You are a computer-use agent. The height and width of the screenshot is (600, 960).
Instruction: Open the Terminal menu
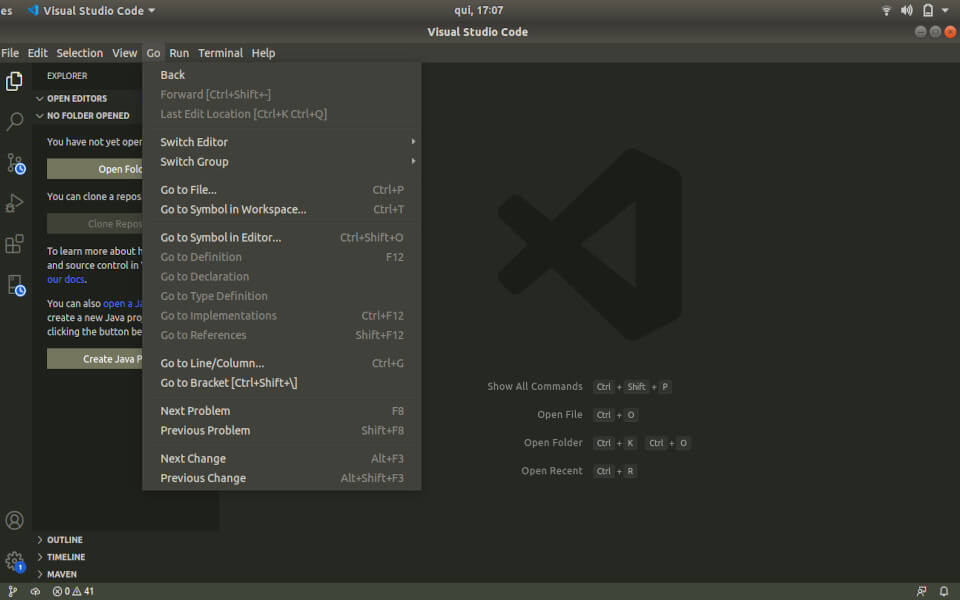pos(220,53)
